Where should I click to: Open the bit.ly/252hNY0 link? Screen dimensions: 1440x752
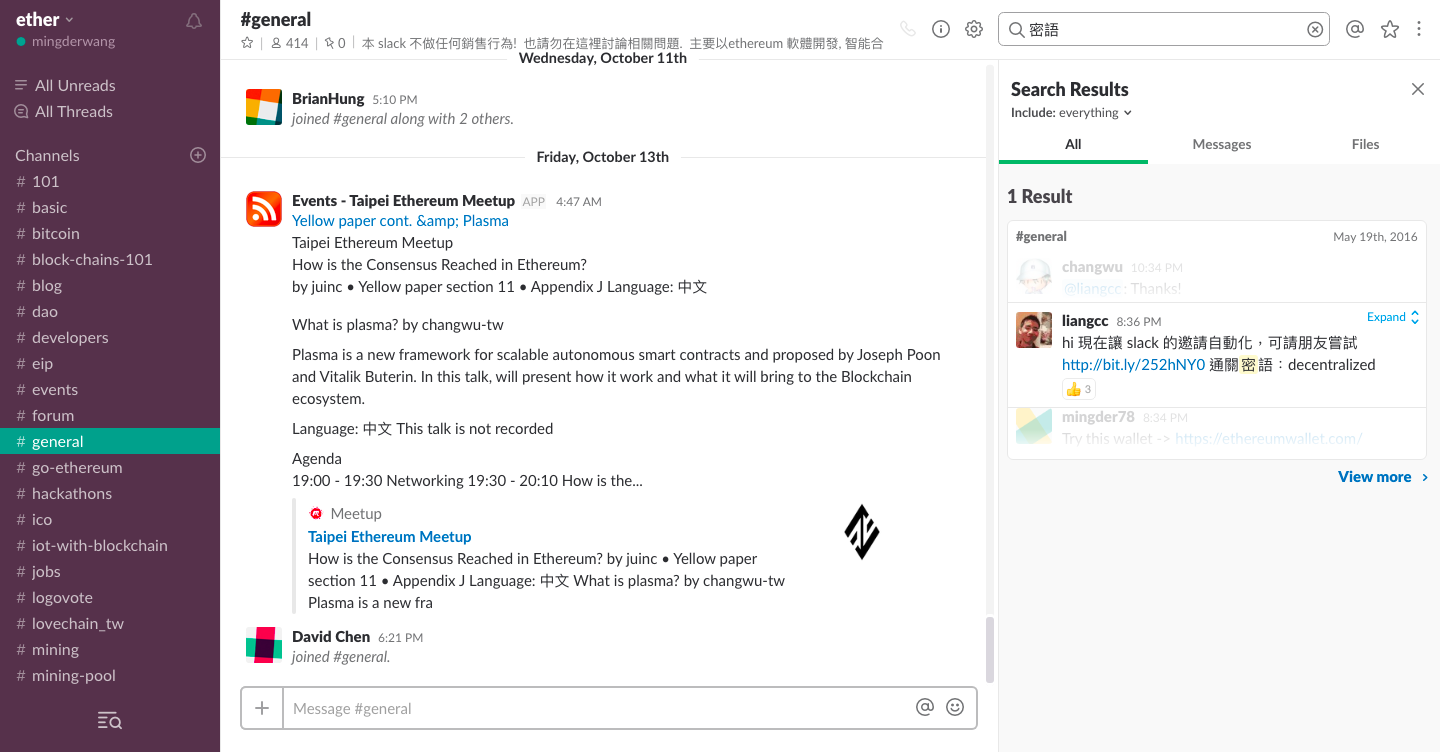pos(1133,365)
